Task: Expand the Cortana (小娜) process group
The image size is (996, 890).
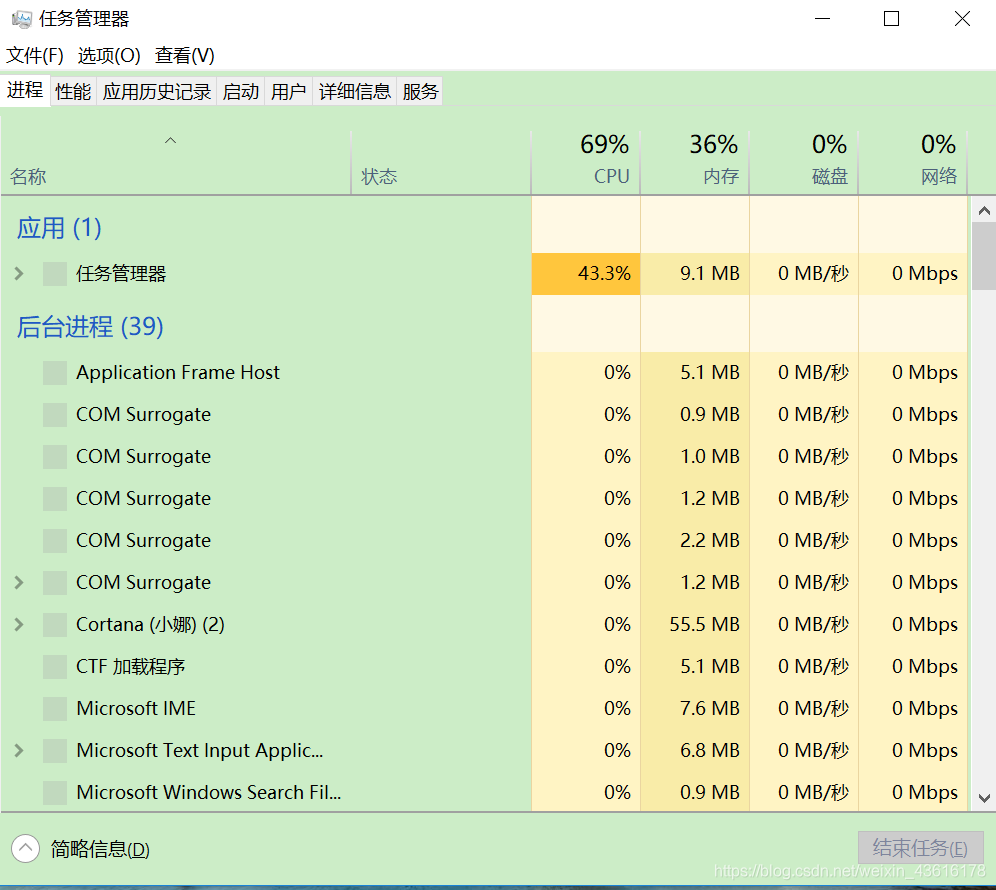Action: 18,624
